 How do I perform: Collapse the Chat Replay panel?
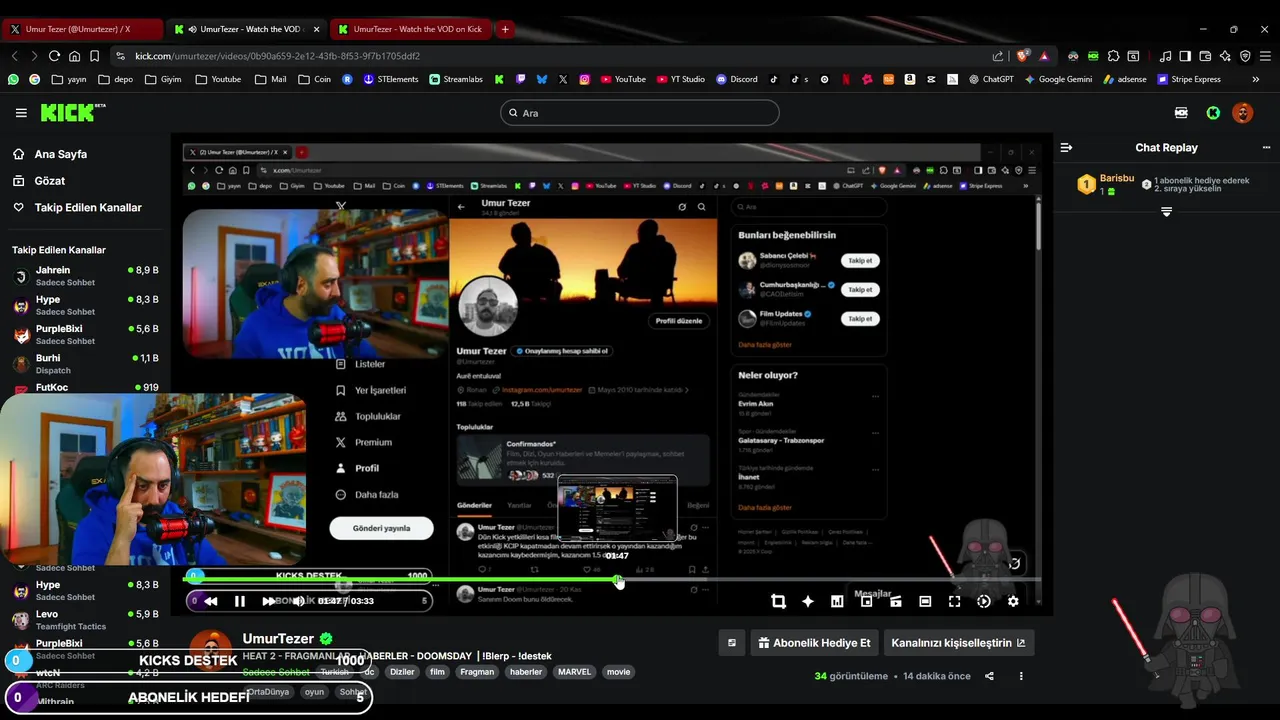(1066, 147)
